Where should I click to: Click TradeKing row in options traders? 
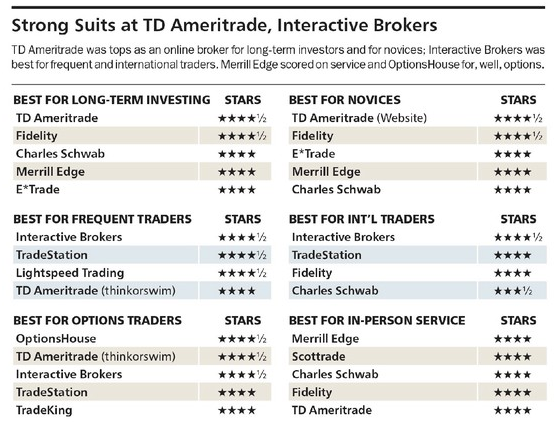(142, 410)
